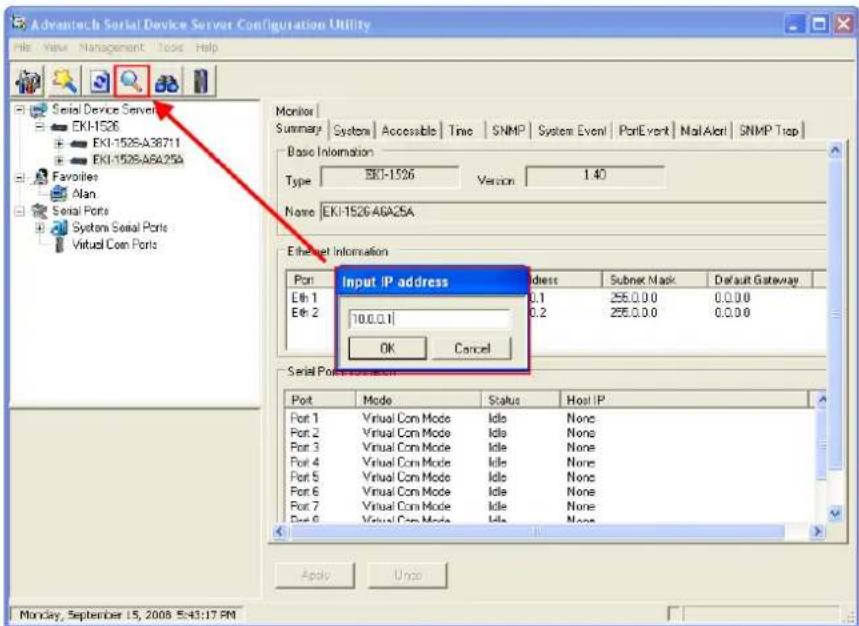The height and width of the screenshot is (626, 859).
Task: Select EKI-1526-A38711 in the device tree
Action: tap(136, 143)
